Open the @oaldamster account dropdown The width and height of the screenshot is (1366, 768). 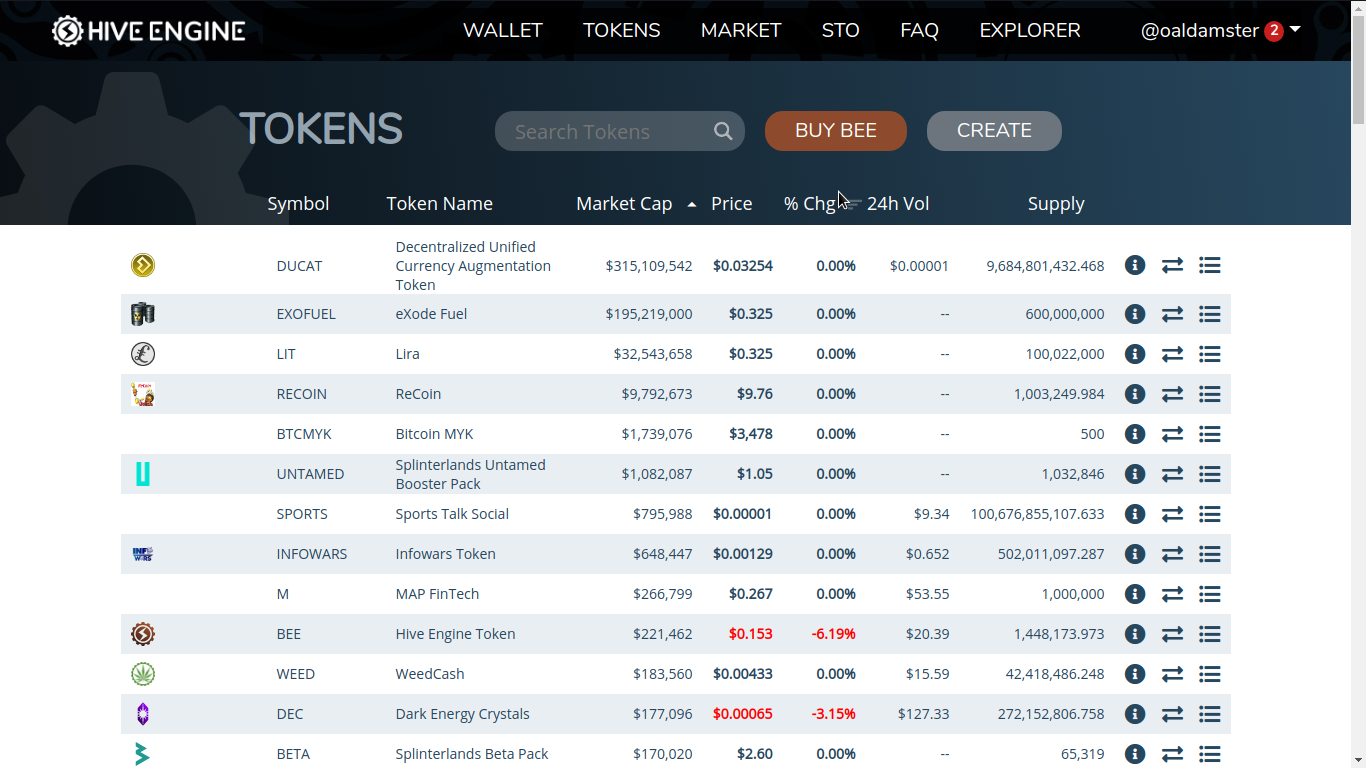pos(1220,30)
